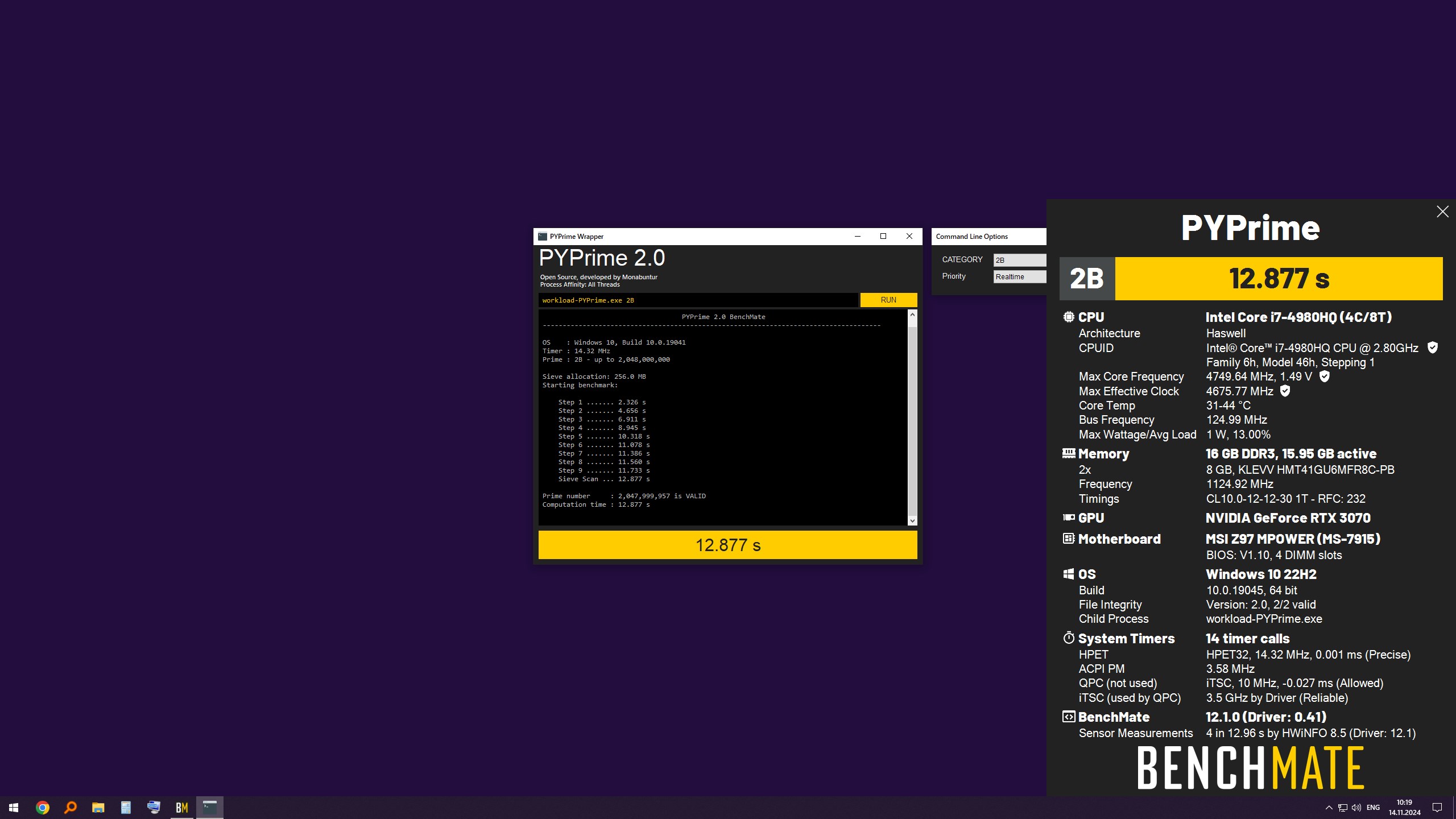Viewport: 1456px width, 819px height.
Task: Open the Windows Start menu
Action: point(14,808)
